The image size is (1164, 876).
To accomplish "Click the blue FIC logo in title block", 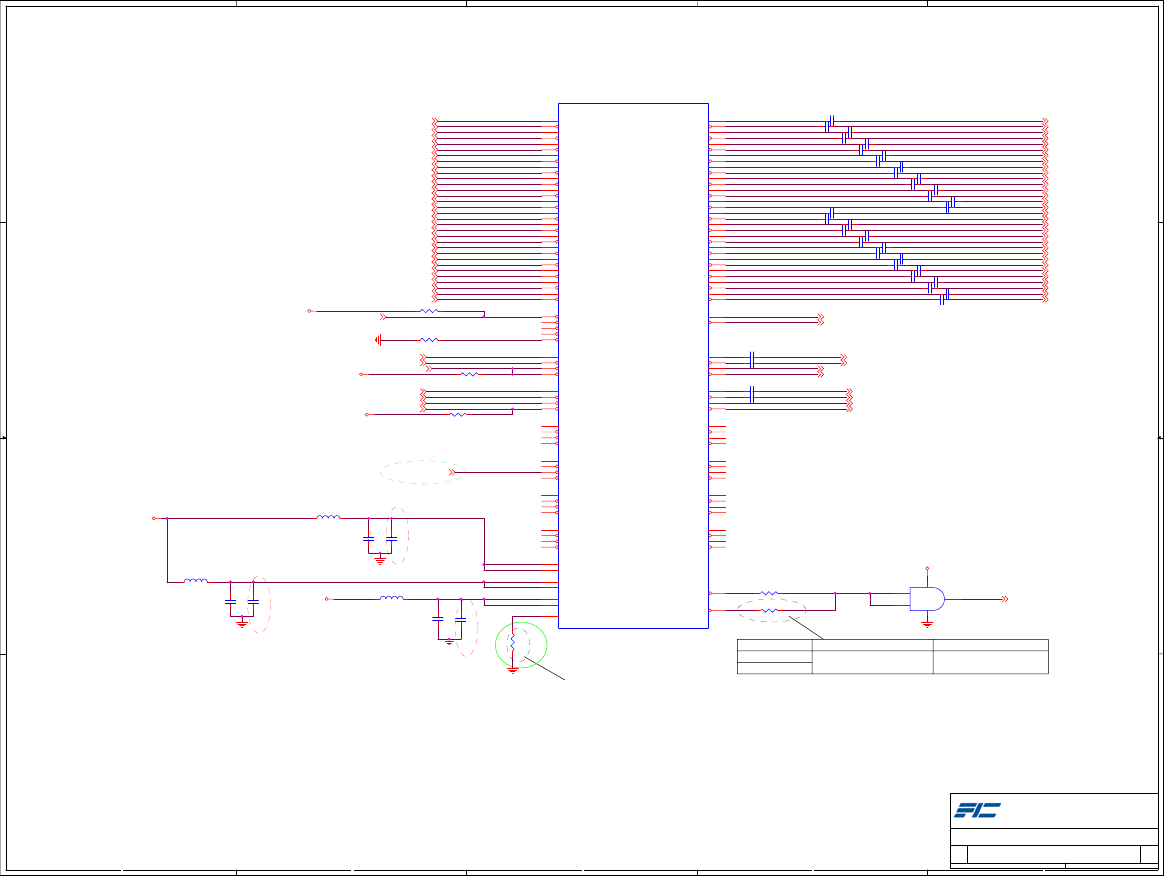I will coord(977,810).
